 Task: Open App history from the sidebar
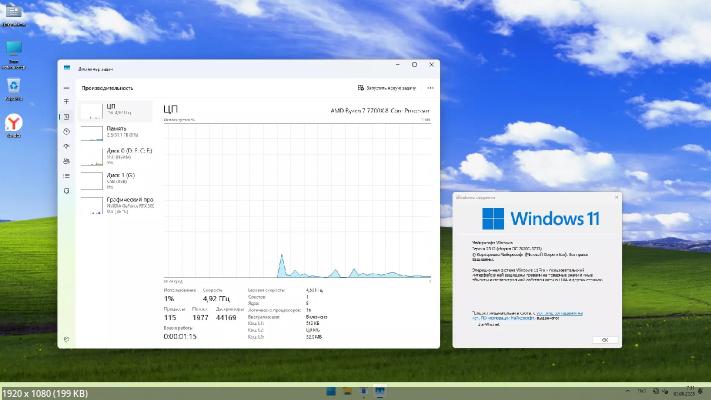pyautogui.click(x=67, y=131)
